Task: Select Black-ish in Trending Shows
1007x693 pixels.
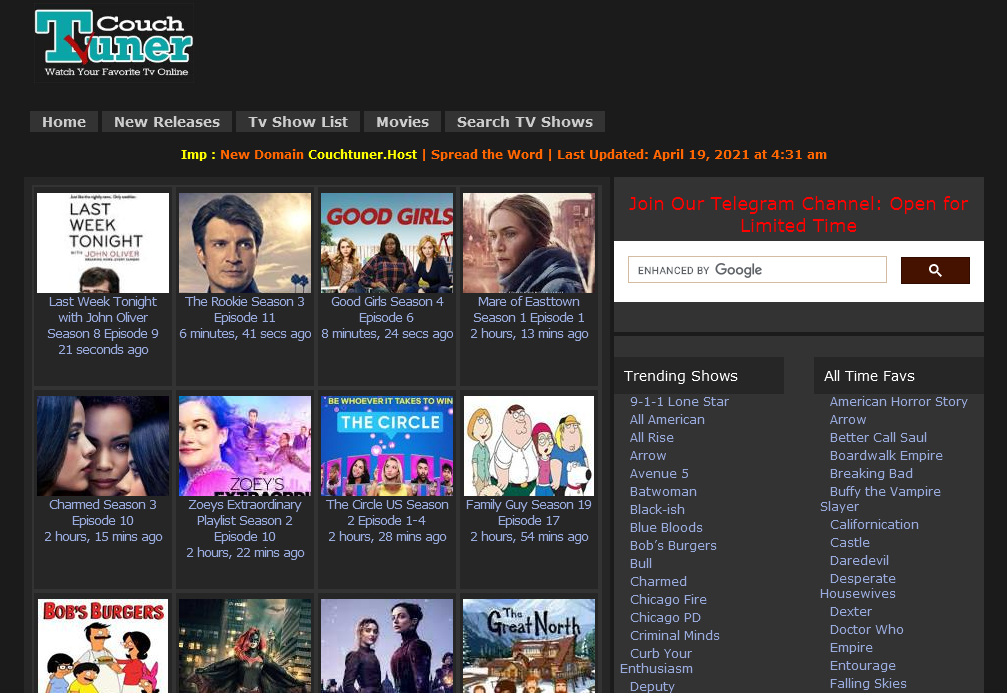Action: (657, 509)
